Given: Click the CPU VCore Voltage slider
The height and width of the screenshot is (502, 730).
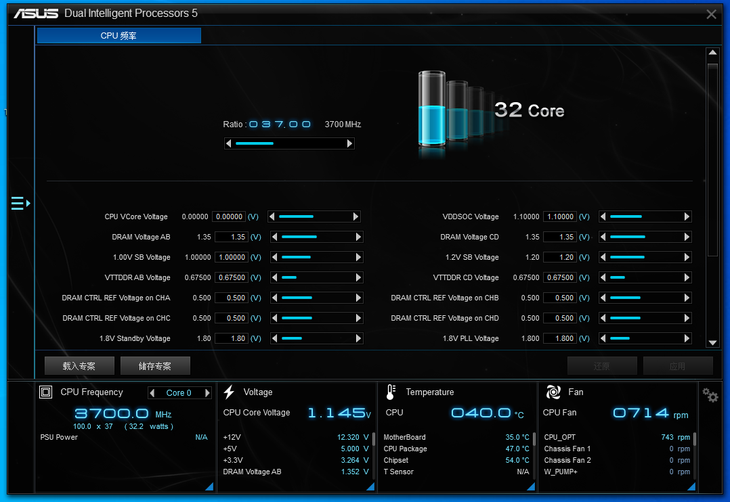Looking at the screenshot, I should pos(314,217).
